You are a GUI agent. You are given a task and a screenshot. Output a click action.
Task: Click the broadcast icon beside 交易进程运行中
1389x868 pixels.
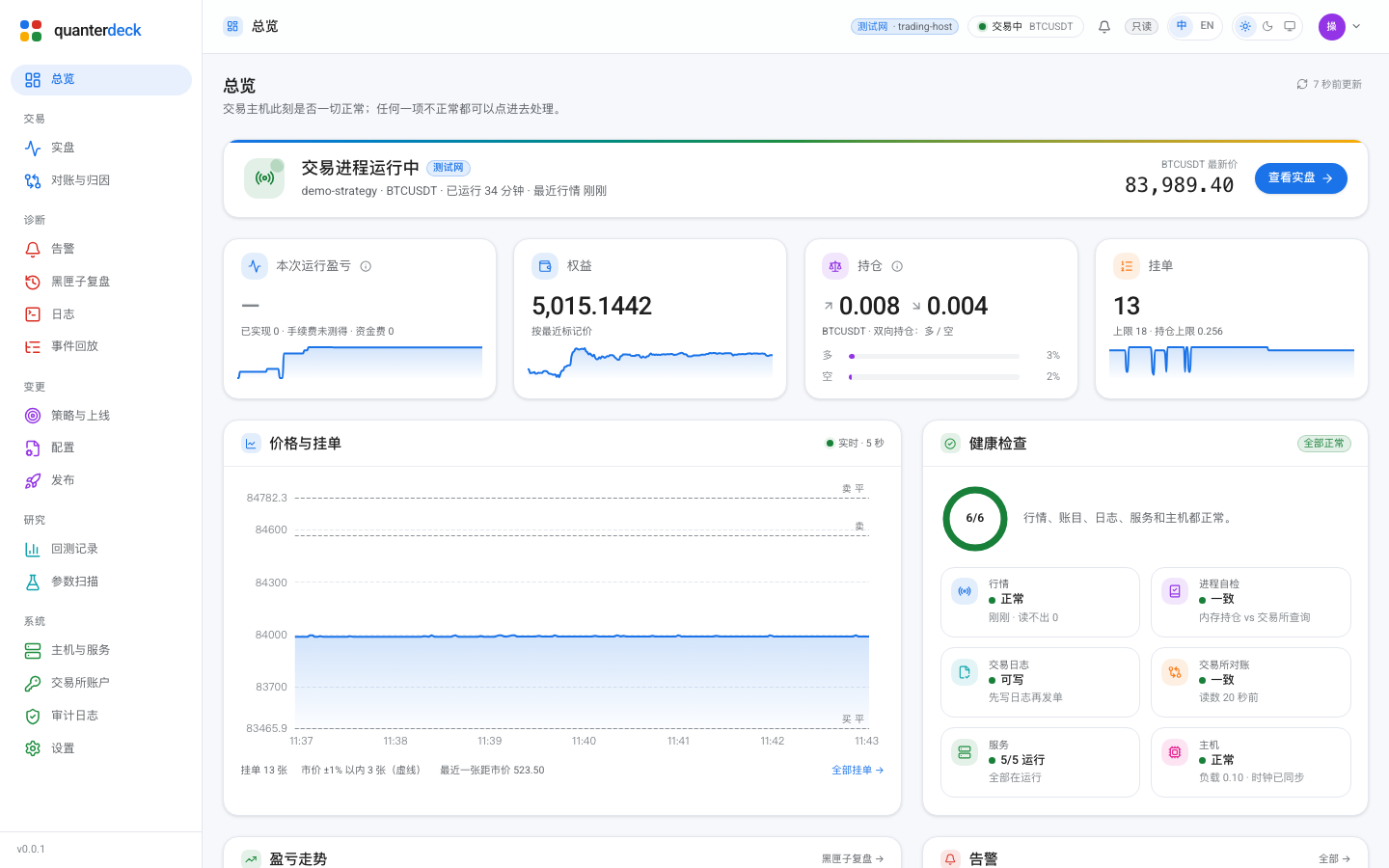coord(264,178)
